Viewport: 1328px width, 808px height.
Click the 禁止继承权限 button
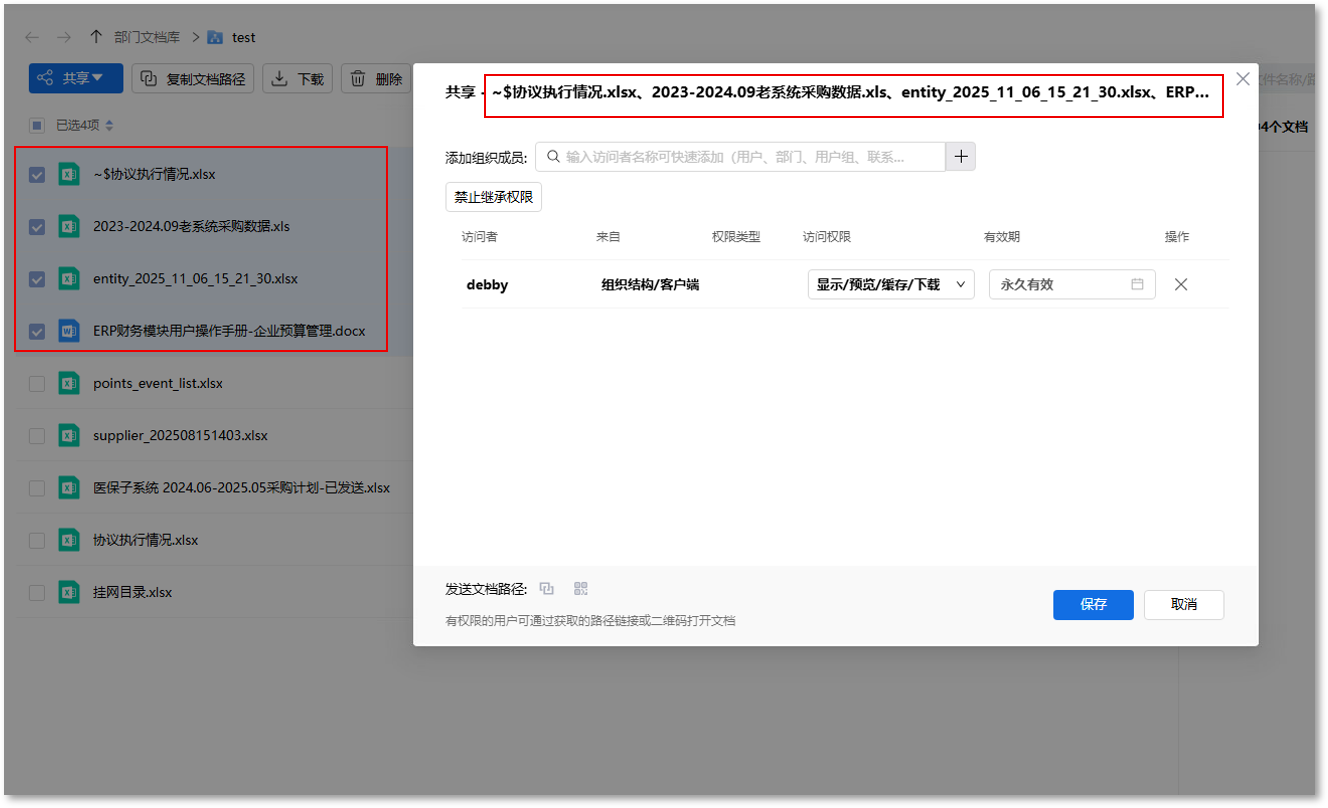tap(493, 197)
